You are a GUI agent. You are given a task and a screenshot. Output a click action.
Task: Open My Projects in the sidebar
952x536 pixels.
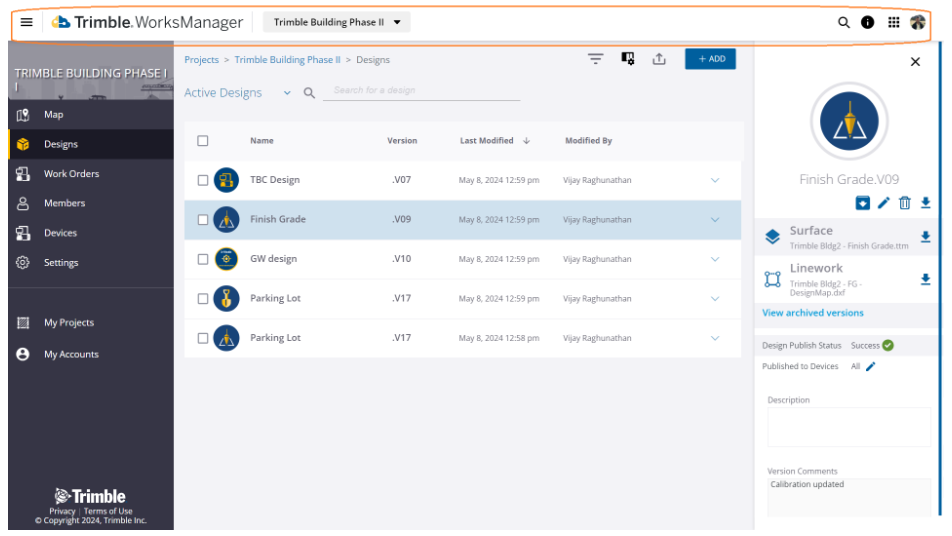pos(91,323)
